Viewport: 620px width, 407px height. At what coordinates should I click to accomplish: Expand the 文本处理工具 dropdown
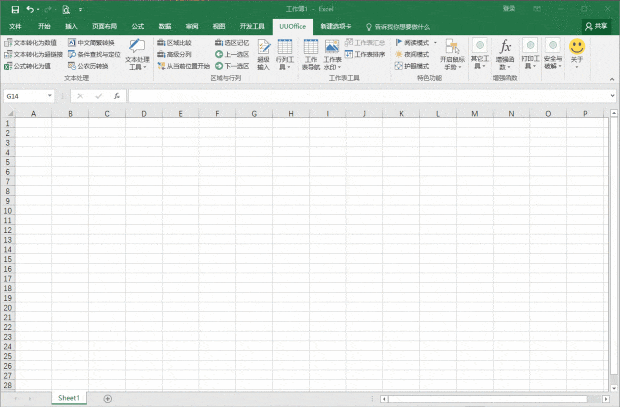(x=137, y=66)
